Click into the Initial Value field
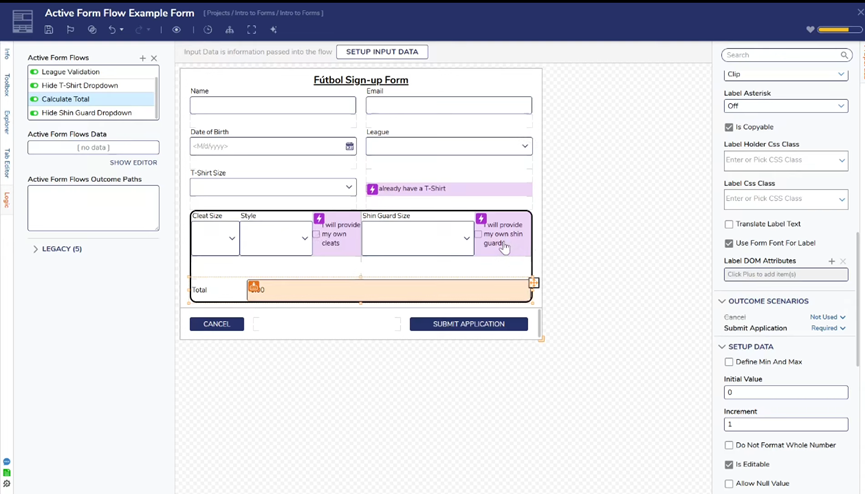This screenshot has width=865, height=494. coord(786,392)
